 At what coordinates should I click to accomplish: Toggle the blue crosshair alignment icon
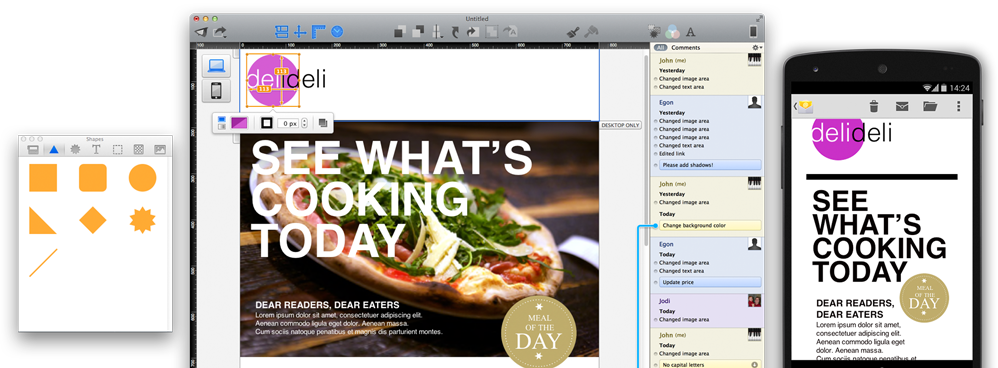click(300, 31)
